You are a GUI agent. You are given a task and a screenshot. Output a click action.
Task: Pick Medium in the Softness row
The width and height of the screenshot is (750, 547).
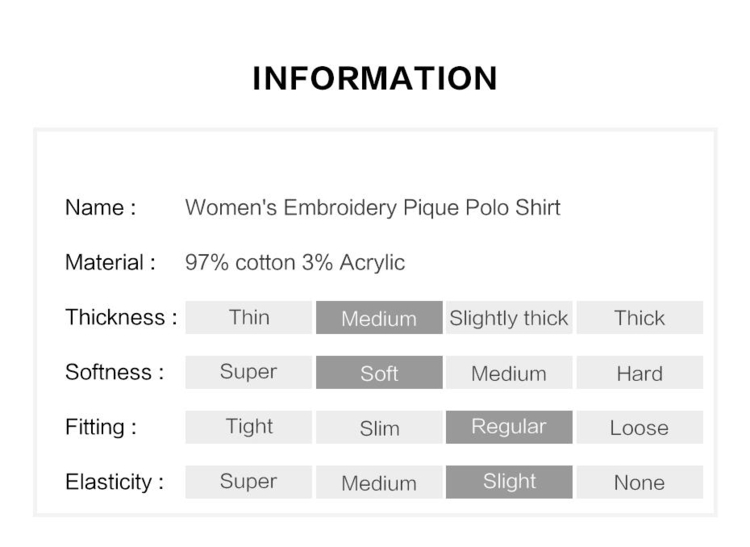point(509,372)
